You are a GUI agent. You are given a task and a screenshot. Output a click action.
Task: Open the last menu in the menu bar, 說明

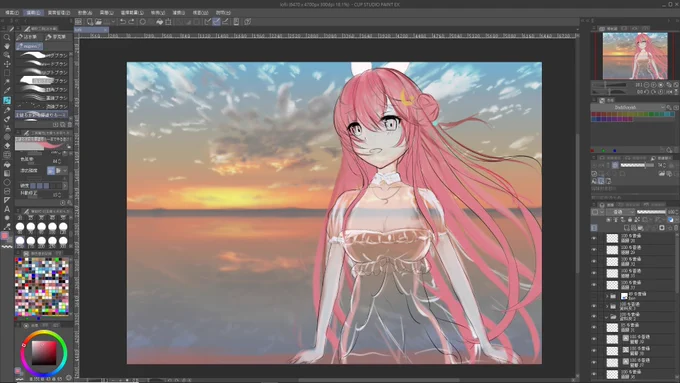point(223,13)
